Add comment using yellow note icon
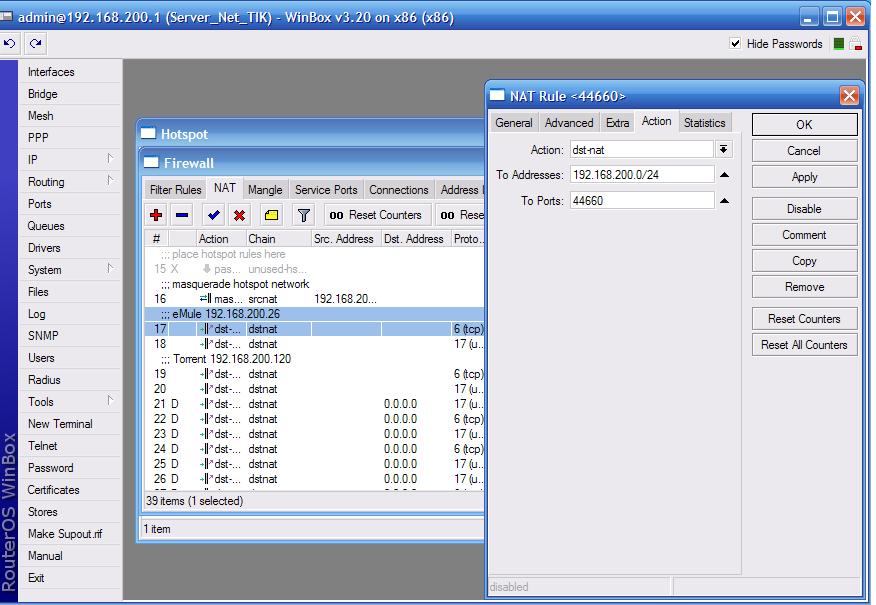This screenshot has height=605, width=876. (x=272, y=215)
